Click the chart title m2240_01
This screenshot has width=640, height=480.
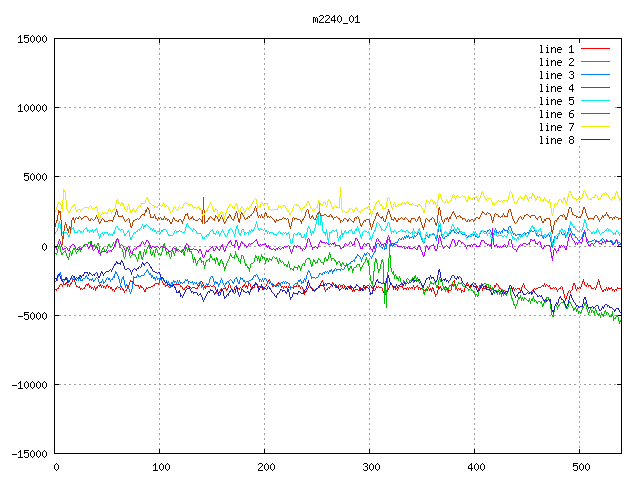click(335, 19)
